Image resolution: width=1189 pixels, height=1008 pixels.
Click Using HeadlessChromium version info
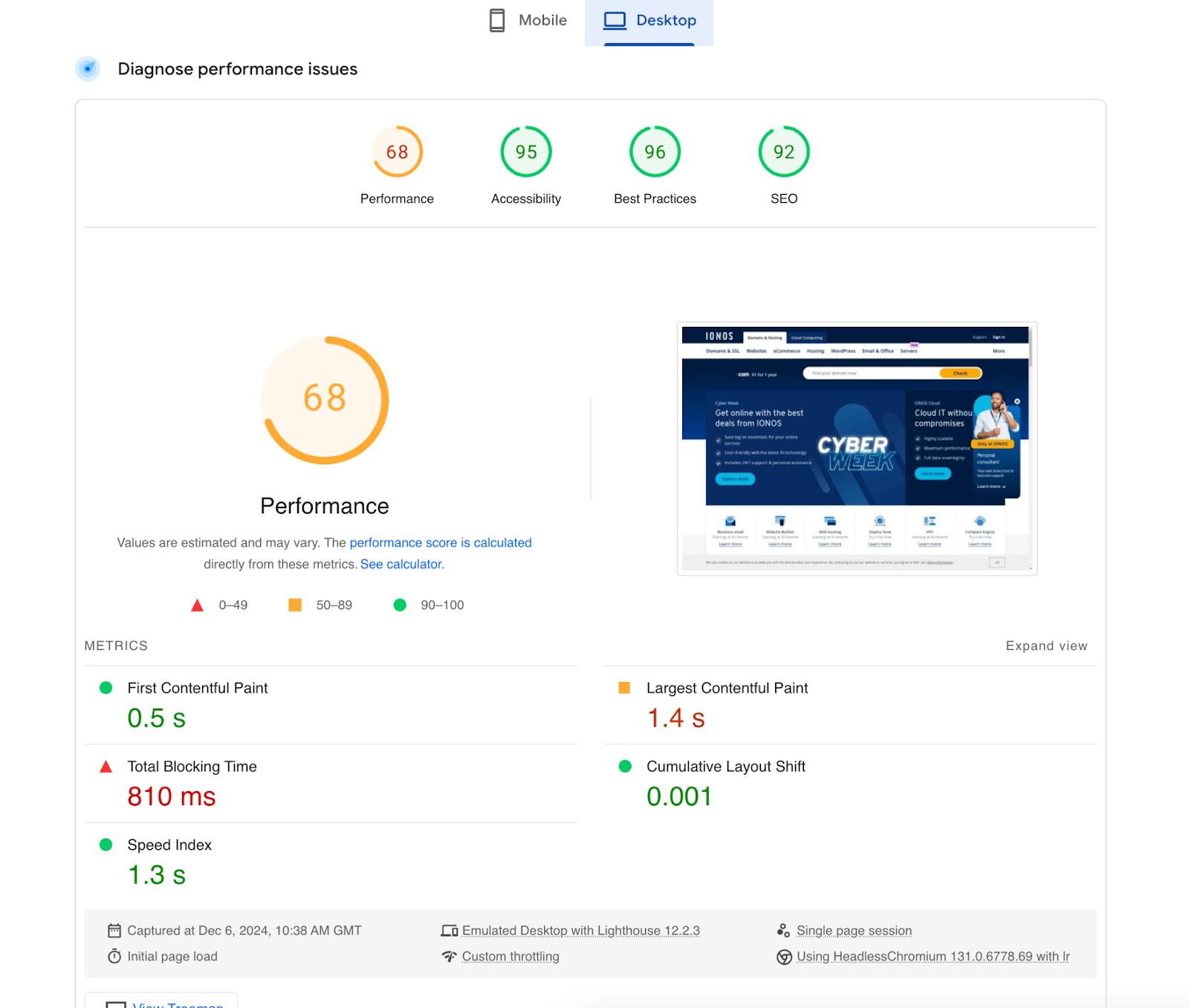[933, 957]
